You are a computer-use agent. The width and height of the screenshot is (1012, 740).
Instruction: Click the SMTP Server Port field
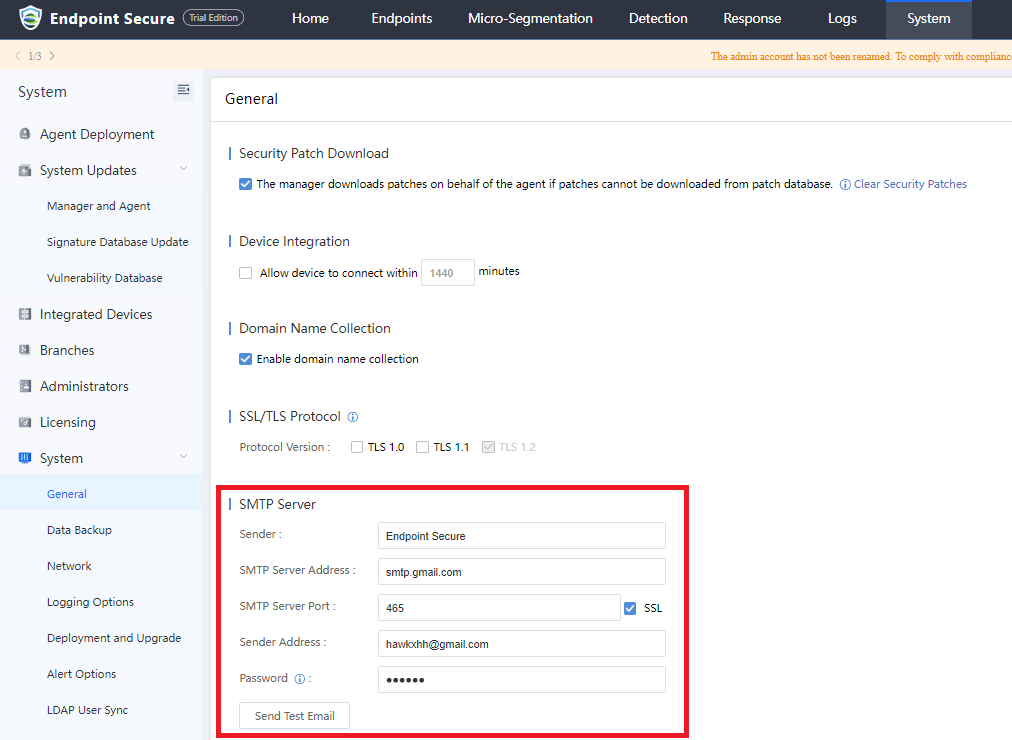[x=499, y=608]
